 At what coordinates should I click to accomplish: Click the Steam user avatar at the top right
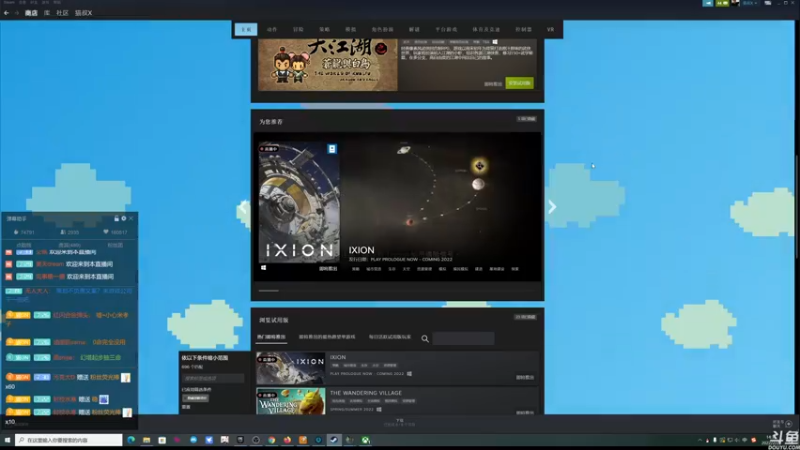(x=735, y=3)
